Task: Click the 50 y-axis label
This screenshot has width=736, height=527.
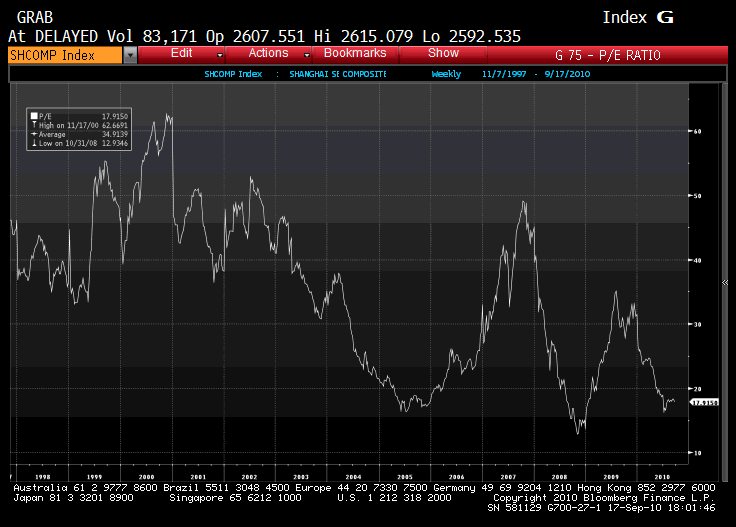Action: (x=698, y=196)
